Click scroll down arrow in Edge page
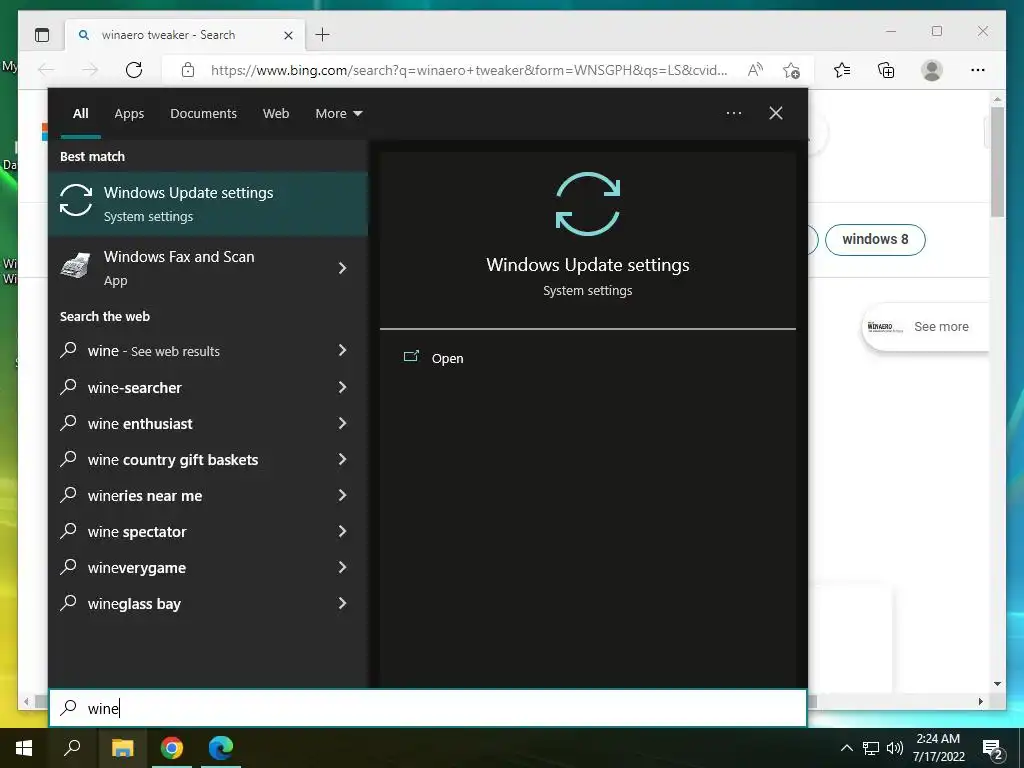The image size is (1024, 768). click(x=997, y=684)
